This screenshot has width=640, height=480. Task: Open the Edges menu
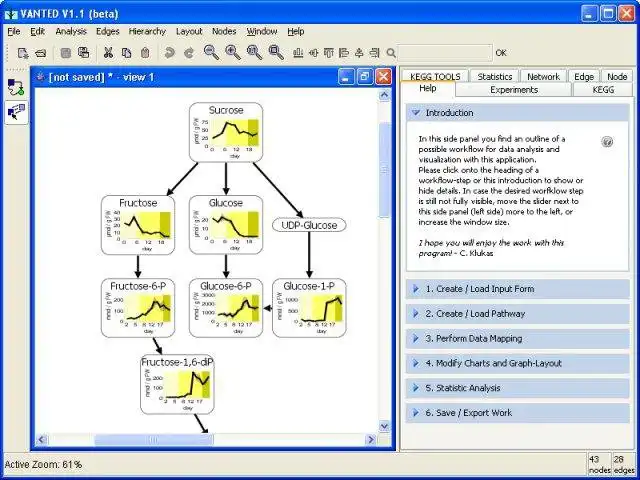(x=108, y=31)
